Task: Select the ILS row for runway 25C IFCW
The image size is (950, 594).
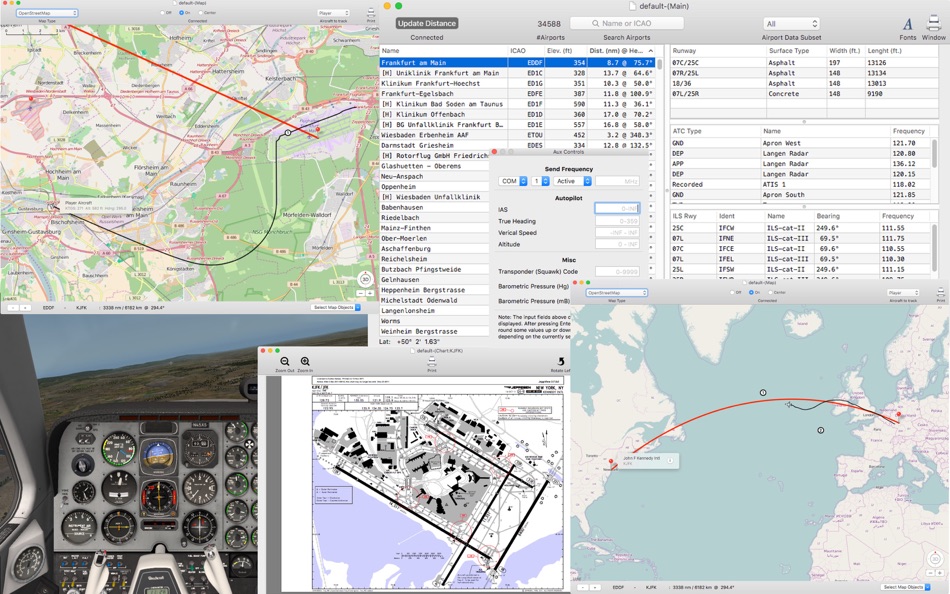Action: (800, 228)
